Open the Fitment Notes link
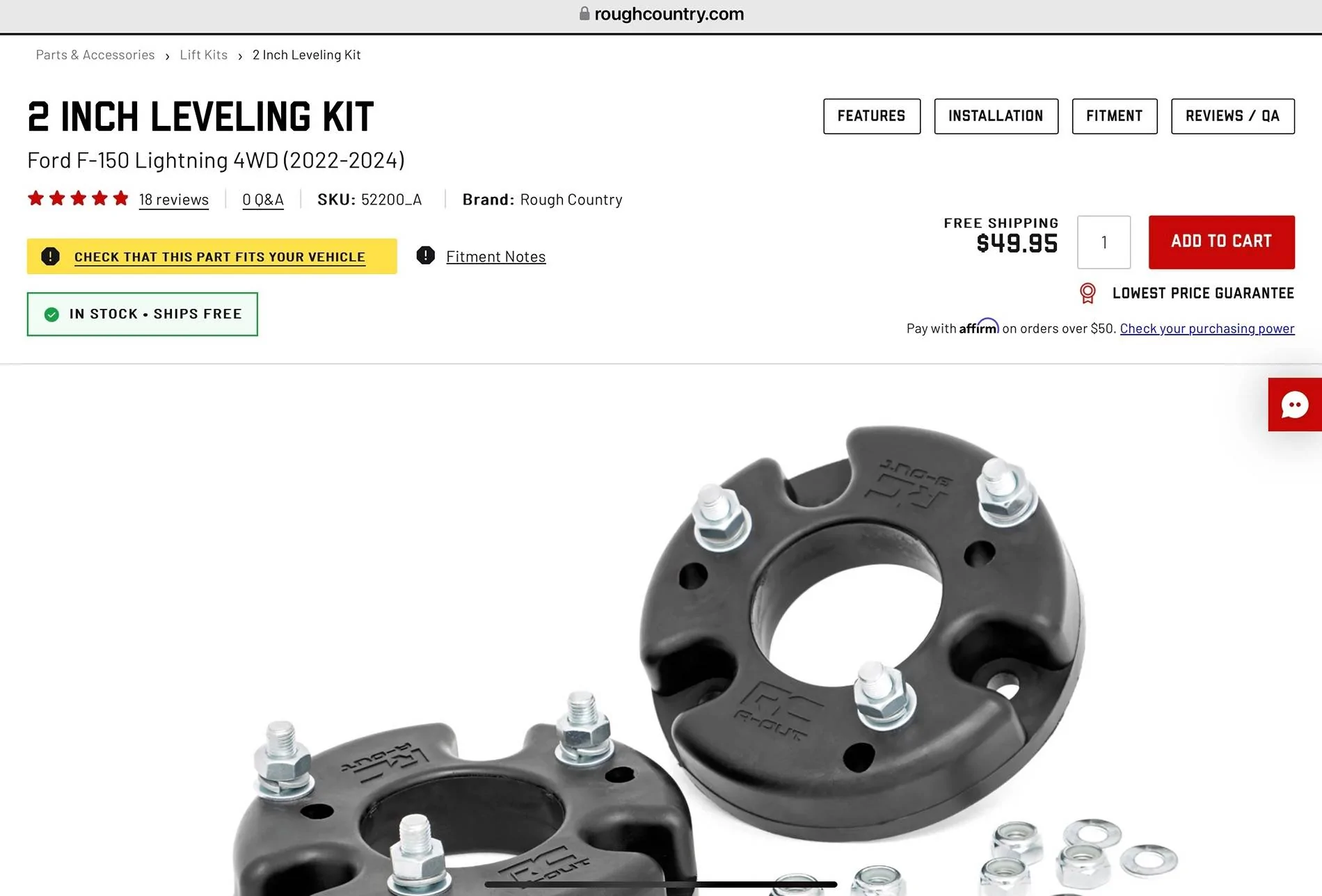 pyautogui.click(x=496, y=257)
